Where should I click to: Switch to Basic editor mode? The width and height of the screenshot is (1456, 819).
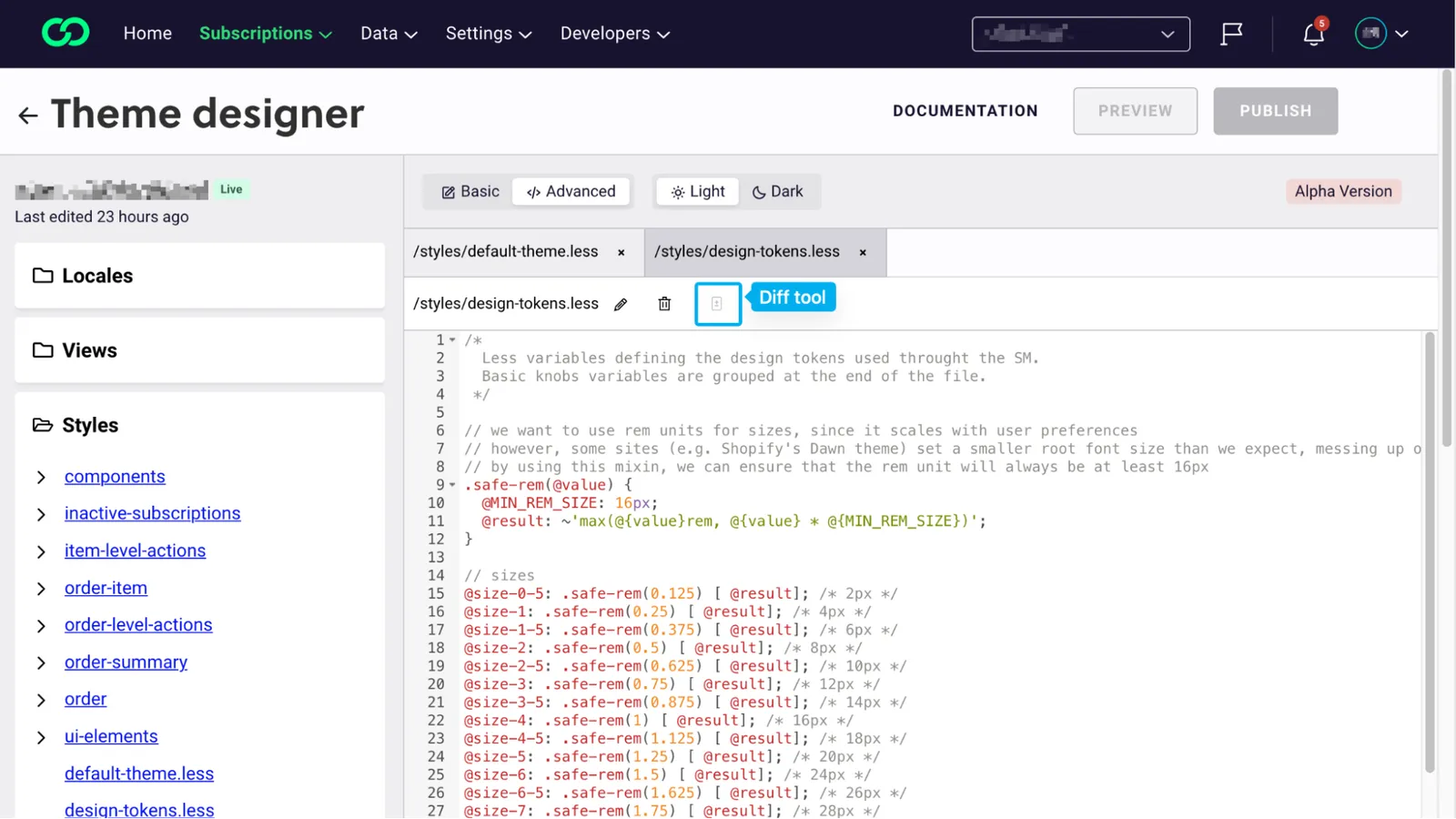(470, 192)
